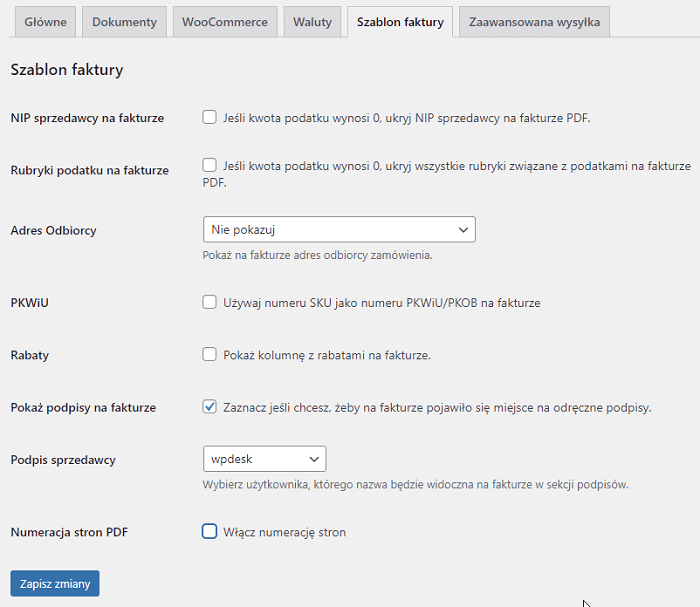The width and height of the screenshot is (700, 607).
Task: Click the Szablon faktury tab
Action: tap(400, 22)
